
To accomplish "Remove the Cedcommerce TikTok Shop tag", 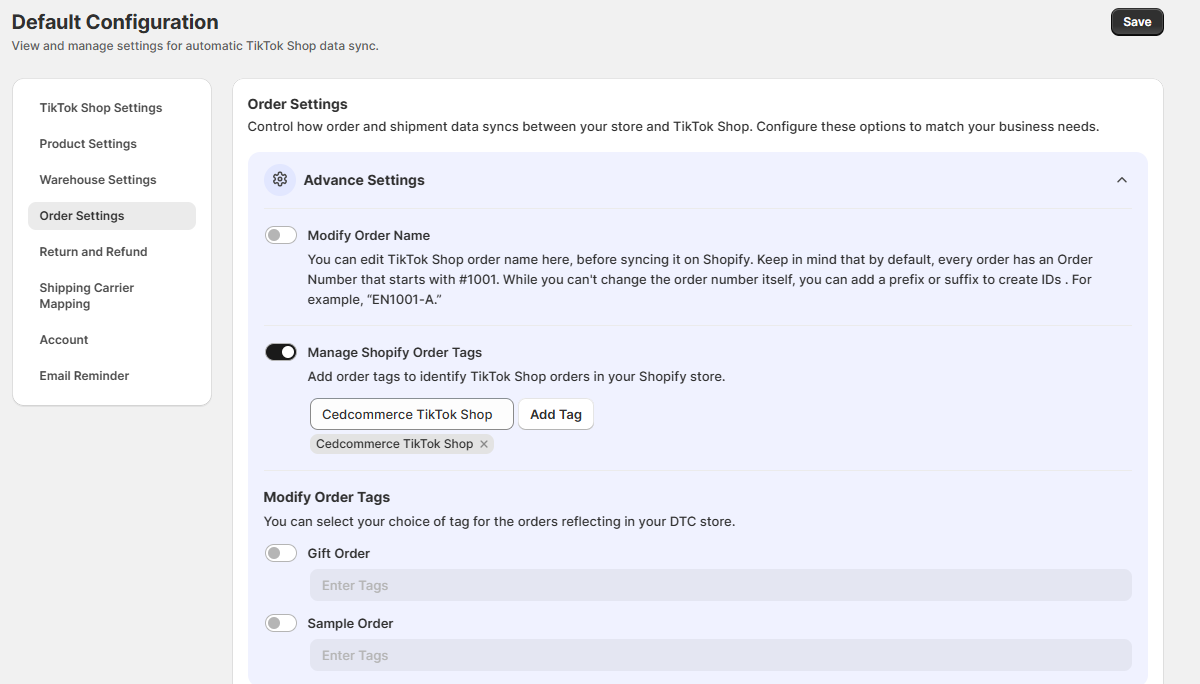I will 484,444.
